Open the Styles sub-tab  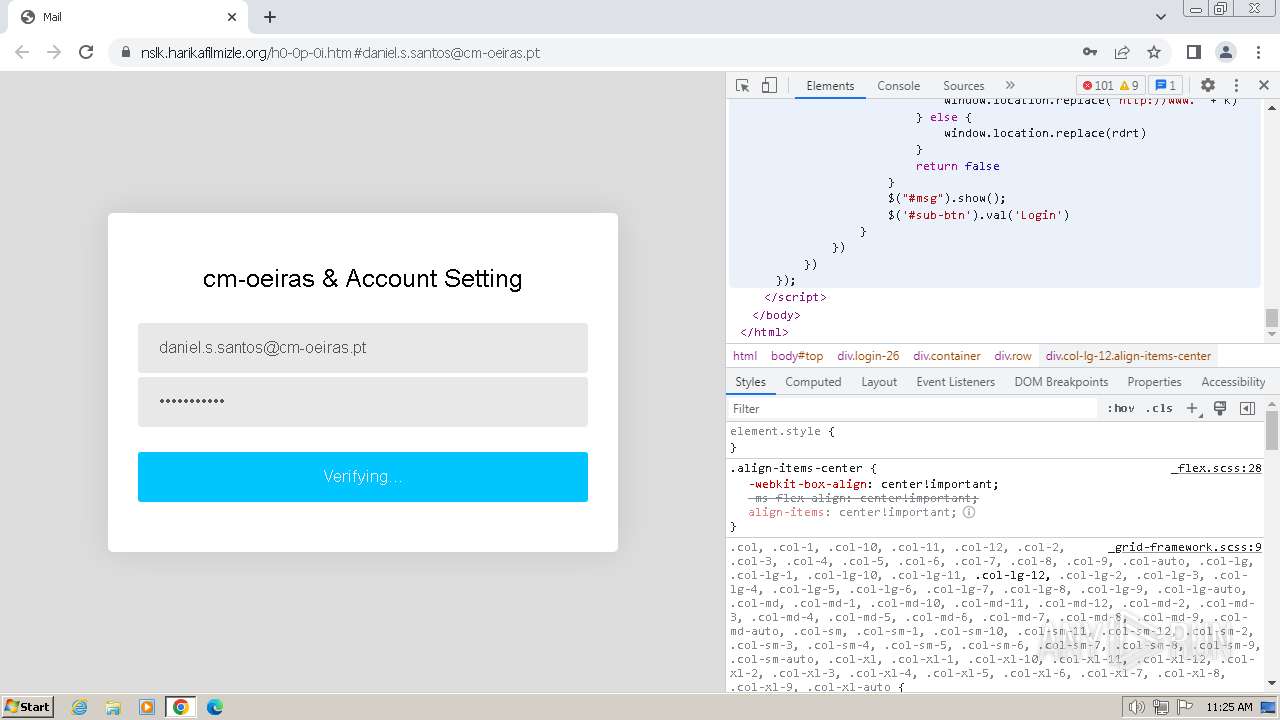pos(750,382)
